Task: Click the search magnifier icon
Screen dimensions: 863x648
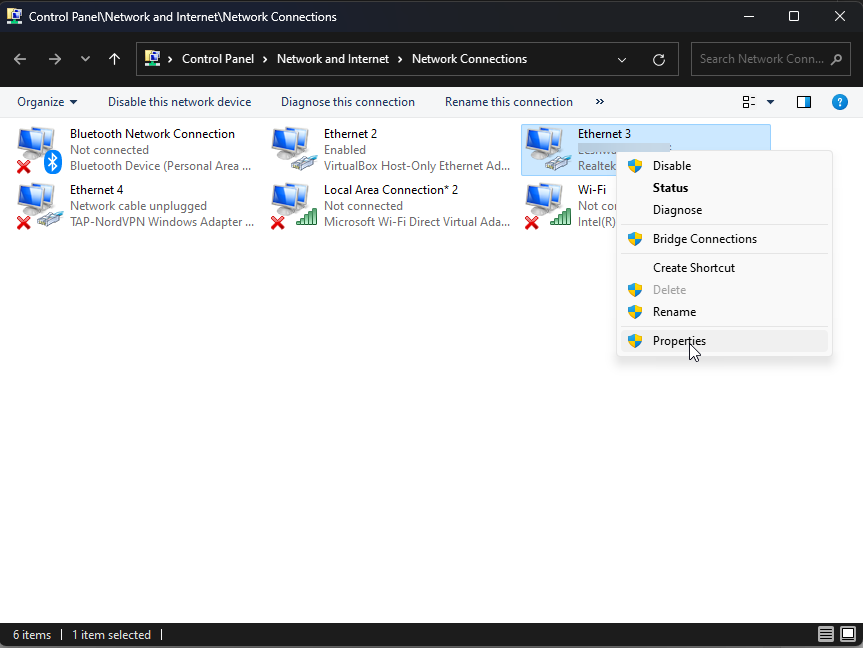Action: click(x=837, y=59)
